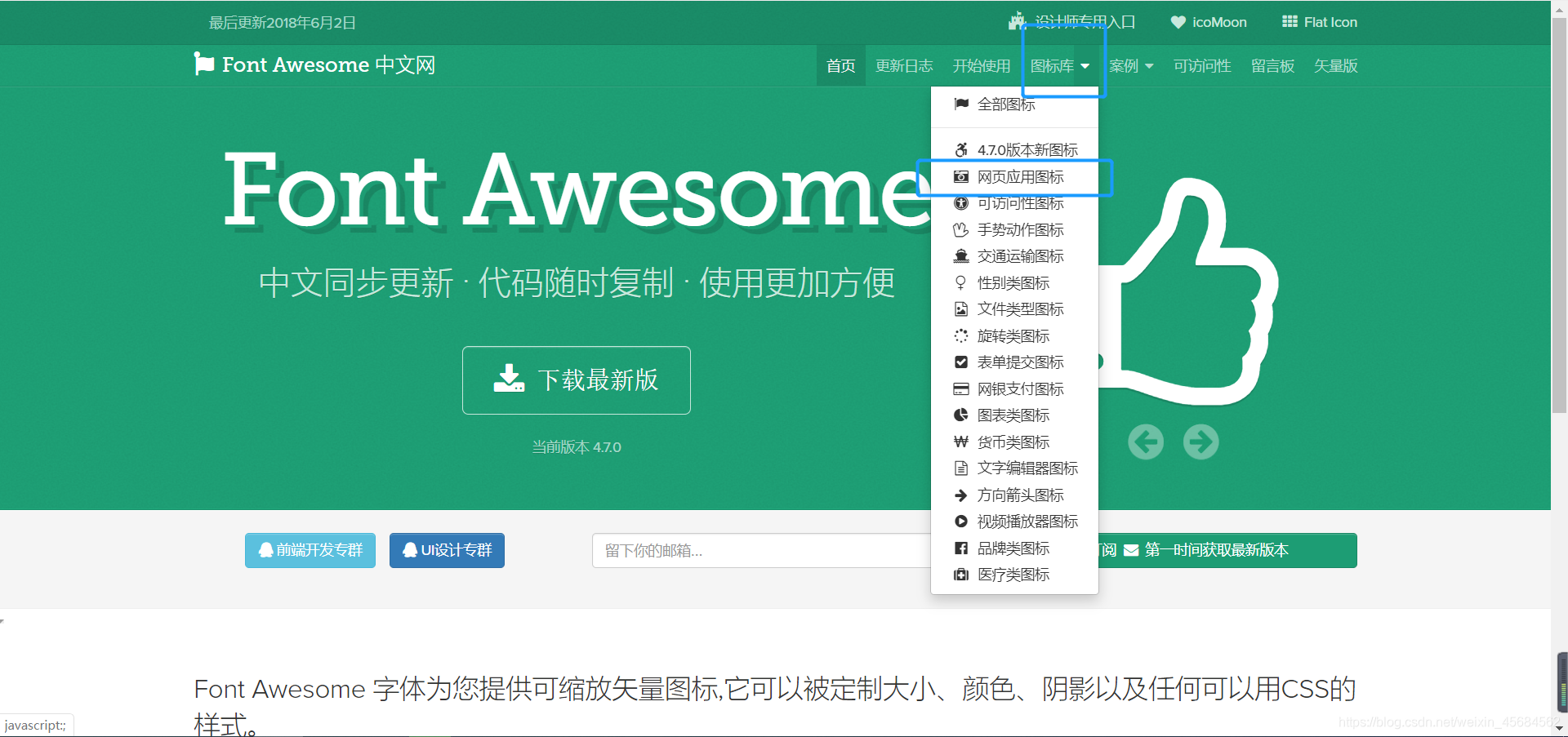
Task: Click the wheelchair icon beside 4.7.0版本新图标
Action: coord(961,149)
